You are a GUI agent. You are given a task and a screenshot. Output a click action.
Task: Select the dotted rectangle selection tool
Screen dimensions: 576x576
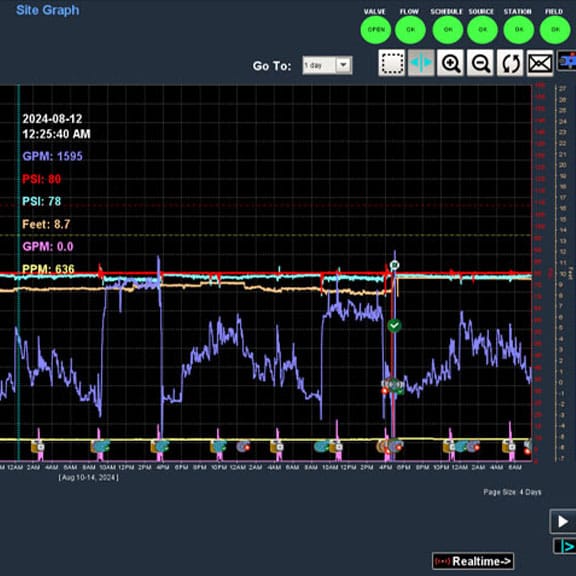click(x=392, y=63)
